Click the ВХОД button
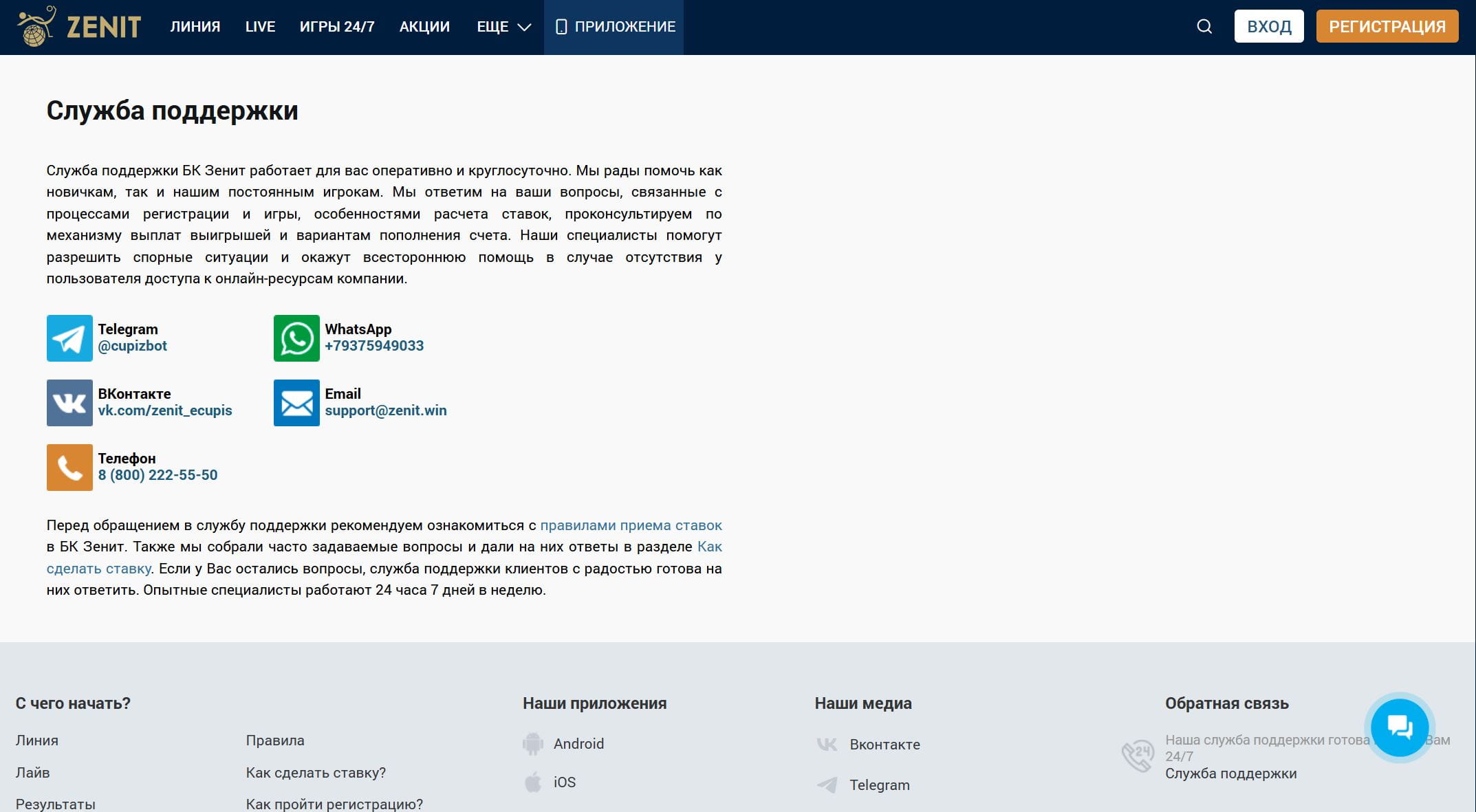Image resolution: width=1476 pixels, height=812 pixels. (x=1269, y=26)
